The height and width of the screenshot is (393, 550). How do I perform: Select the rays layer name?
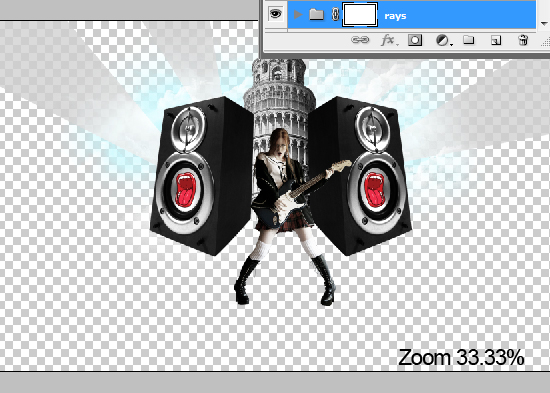pyautogui.click(x=395, y=16)
